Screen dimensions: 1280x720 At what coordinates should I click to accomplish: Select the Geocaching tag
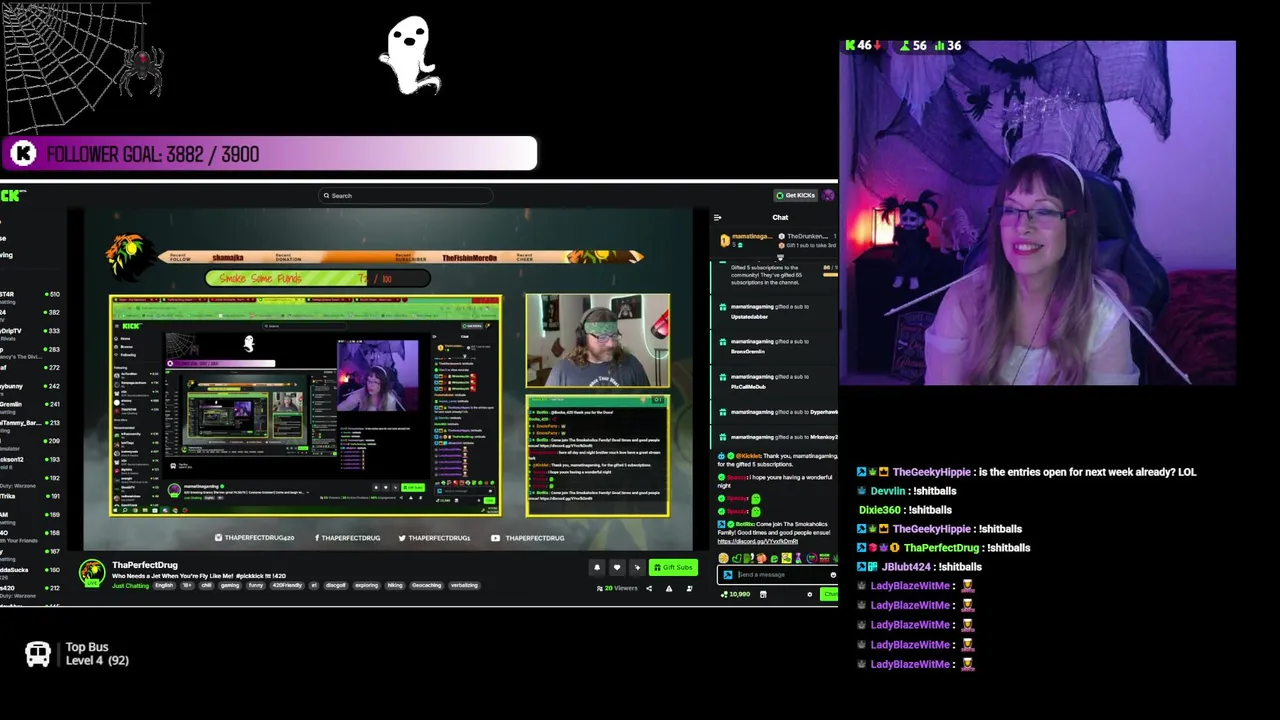point(427,586)
